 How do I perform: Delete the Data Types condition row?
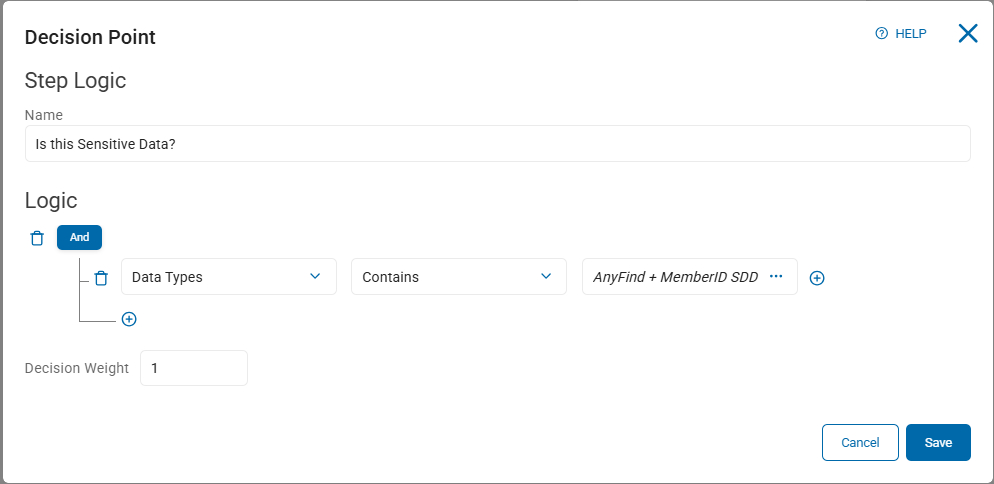point(101,278)
